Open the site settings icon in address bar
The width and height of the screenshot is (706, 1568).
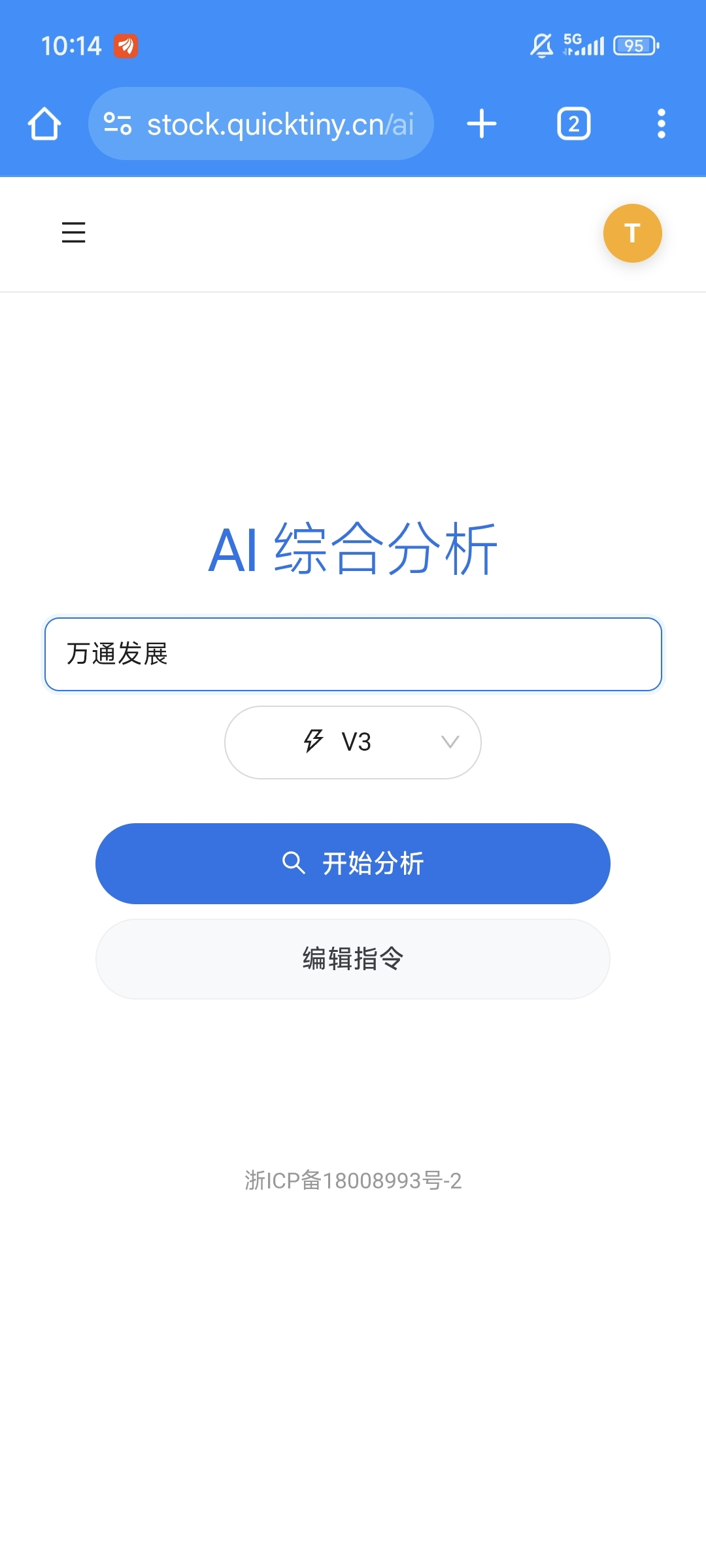118,123
